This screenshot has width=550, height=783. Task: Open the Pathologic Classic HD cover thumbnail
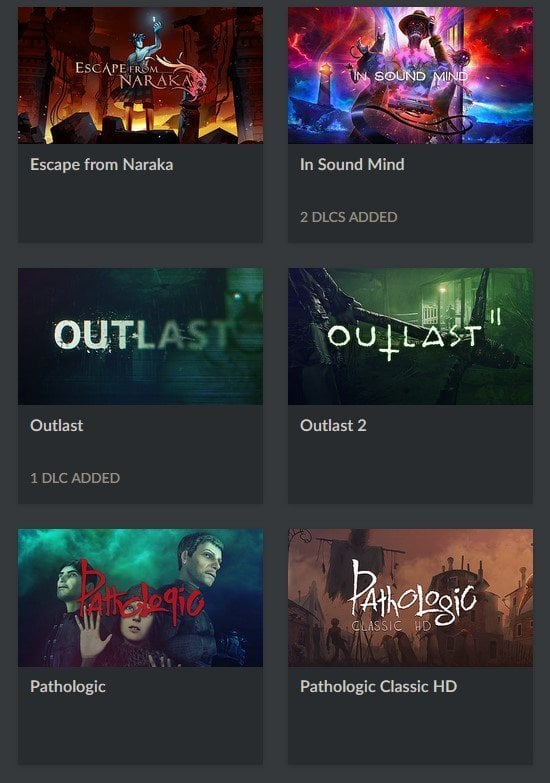pyautogui.click(x=410, y=598)
